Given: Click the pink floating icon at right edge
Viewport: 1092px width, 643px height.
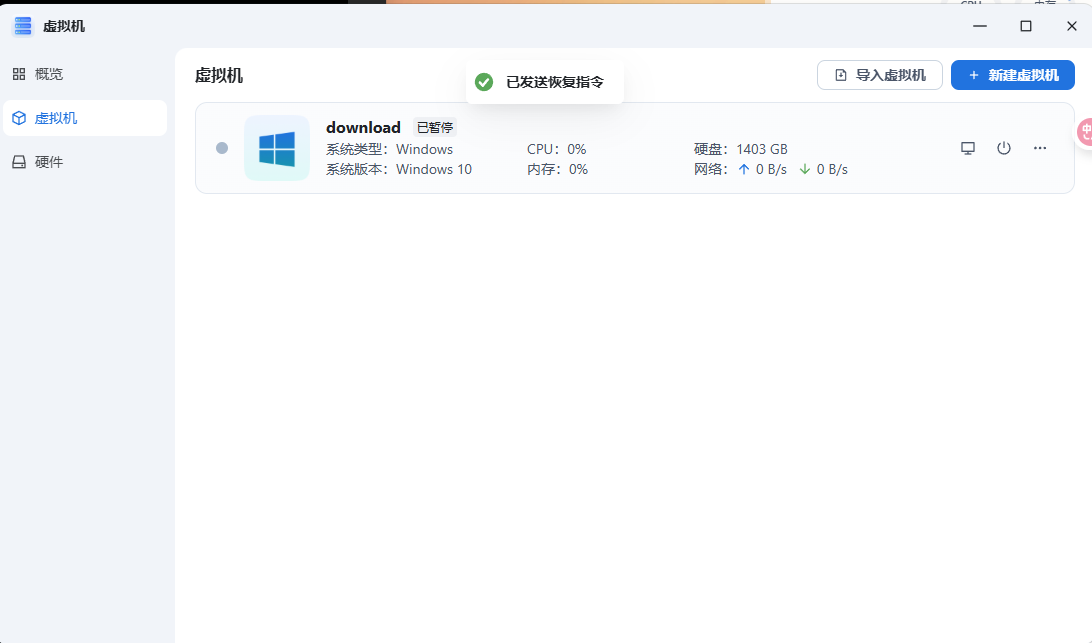Looking at the screenshot, I should click(x=1085, y=132).
